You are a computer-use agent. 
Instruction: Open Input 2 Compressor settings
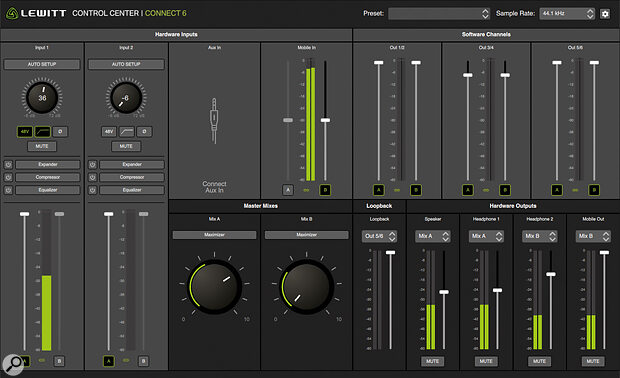(132, 177)
